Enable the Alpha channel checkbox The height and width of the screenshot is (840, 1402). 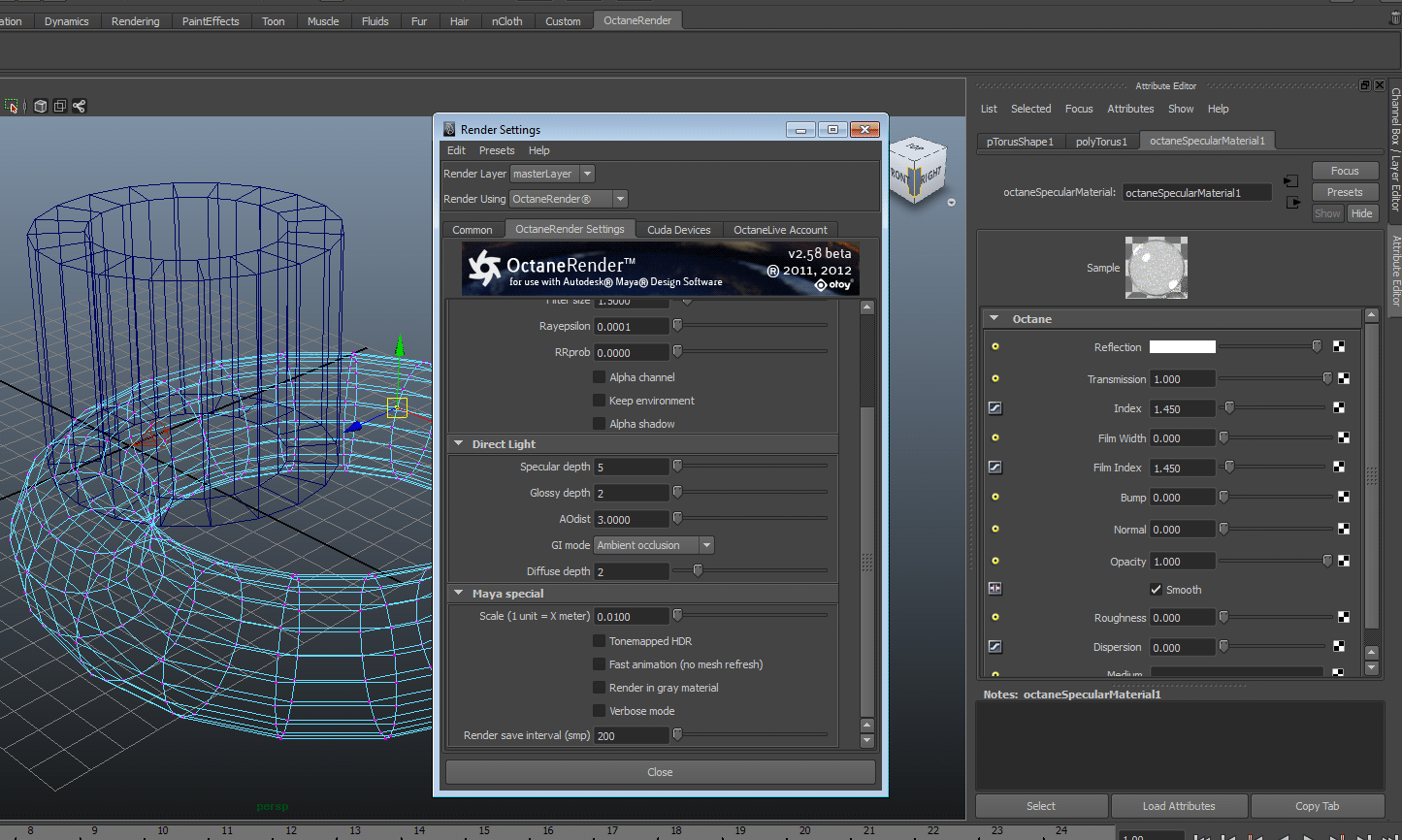tap(600, 377)
